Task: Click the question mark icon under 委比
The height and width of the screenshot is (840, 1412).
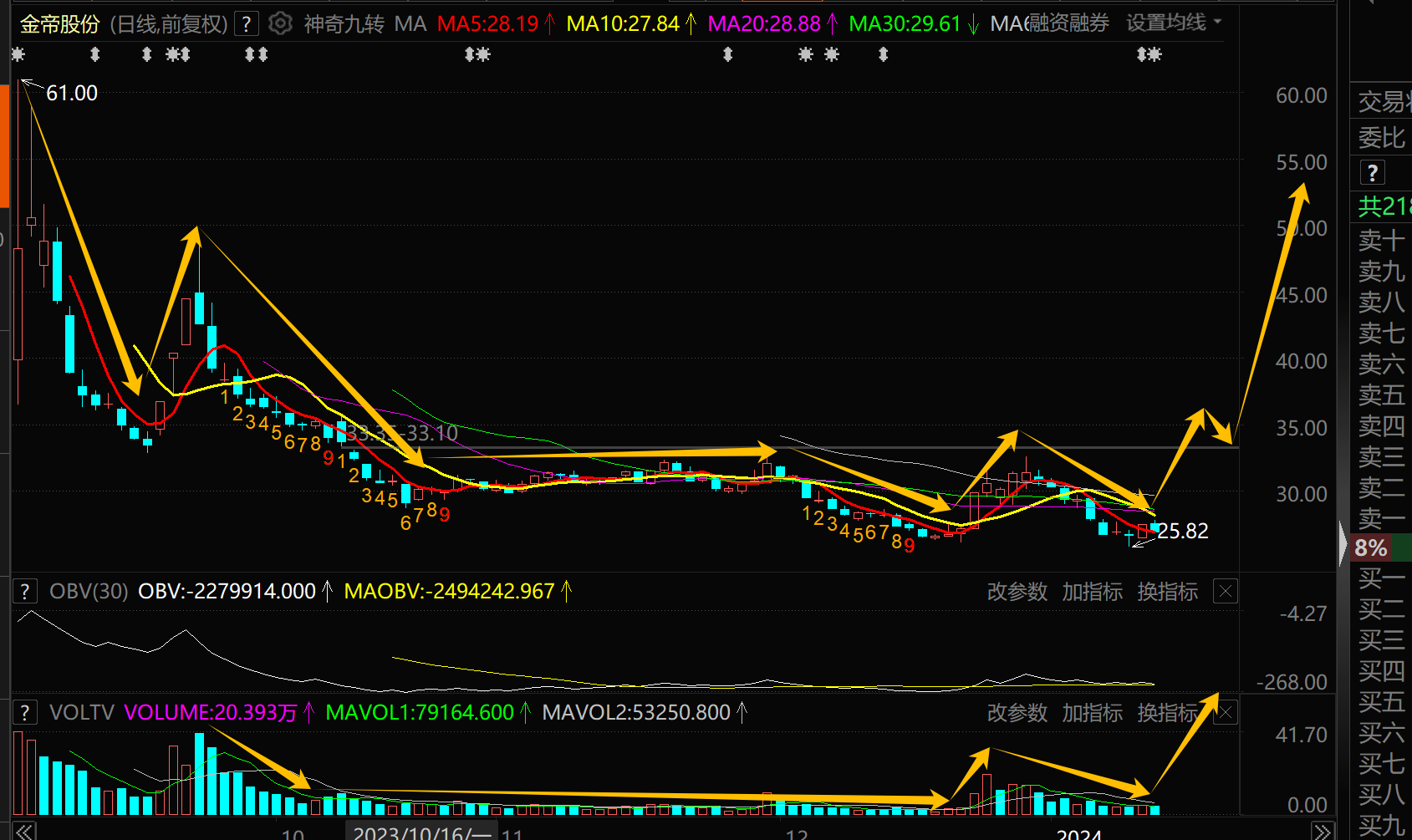Action: pyautogui.click(x=1372, y=173)
